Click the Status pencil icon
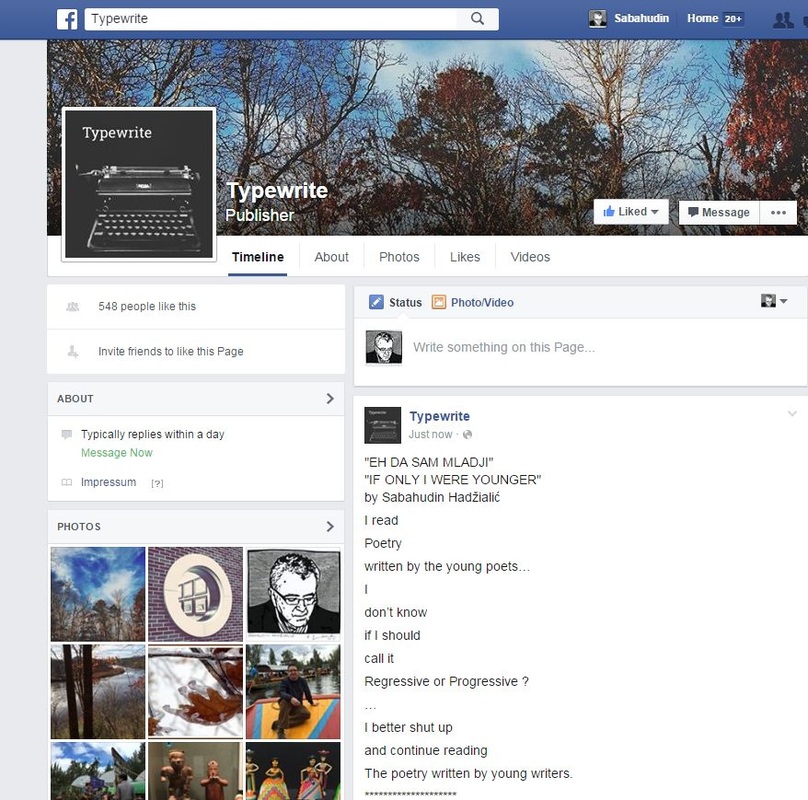808x800 pixels. (376, 302)
